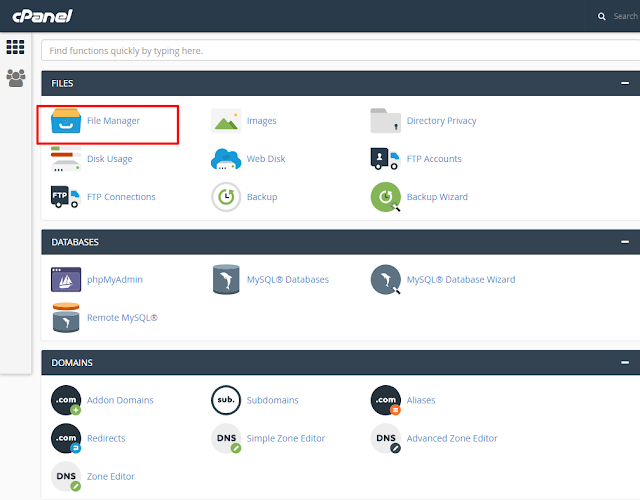The image size is (640, 500).
Task: Click Advanced Zone Editor DNS icon
Action: (385, 438)
